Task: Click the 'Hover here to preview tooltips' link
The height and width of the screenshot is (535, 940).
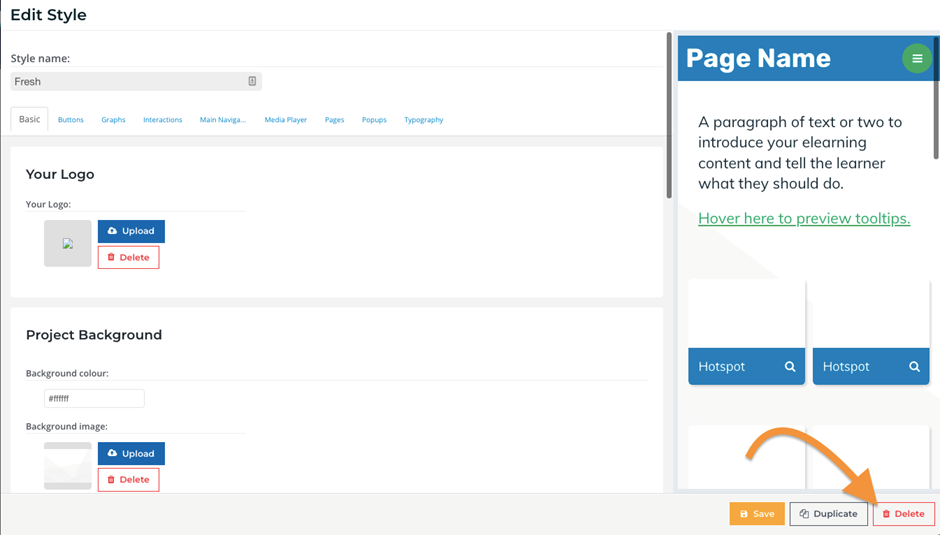Action: pyautogui.click(x=804, y=218)
